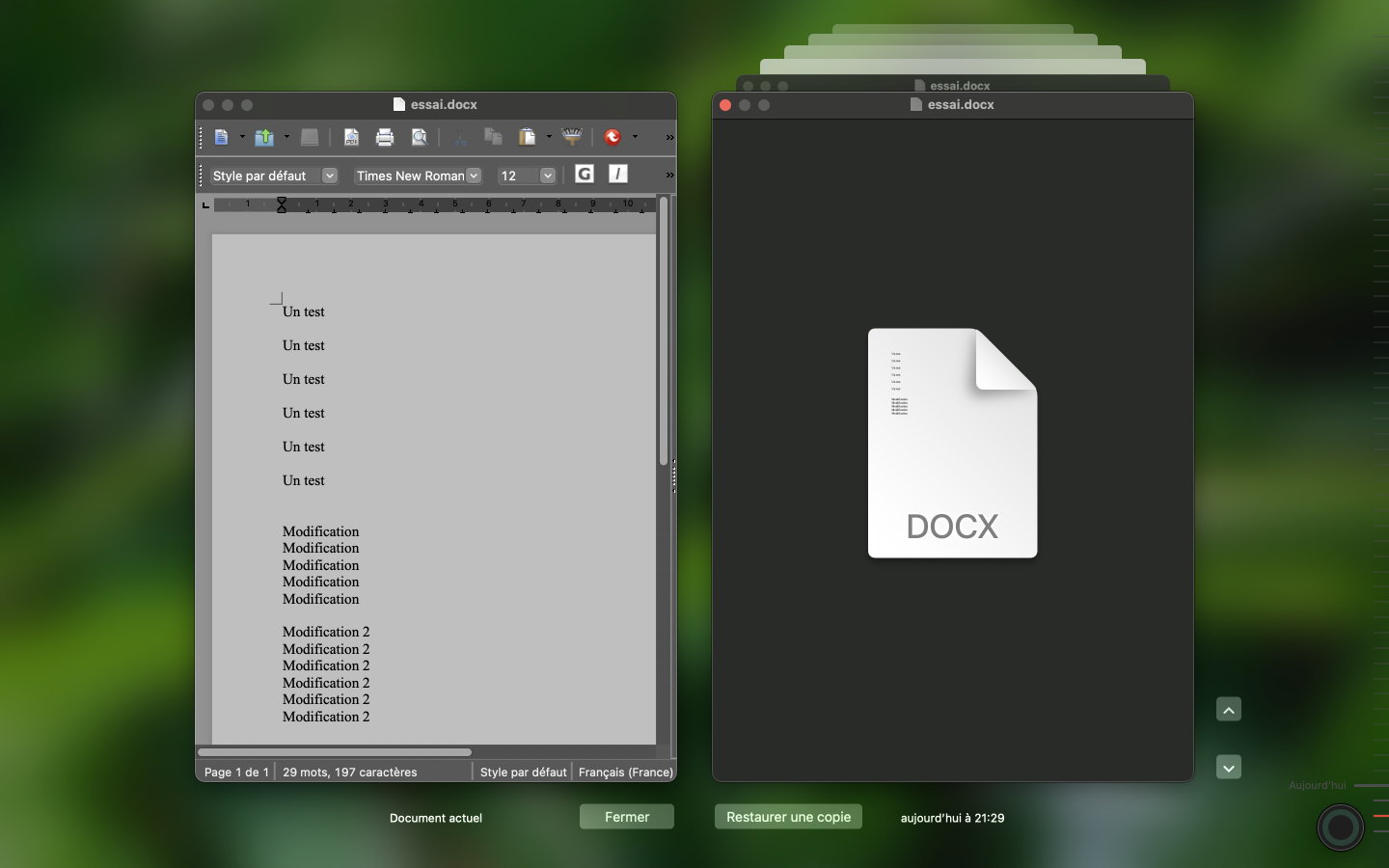Screen dimensions: 1389x868
Task: Toggle italic formatting button
Action: 618,174
